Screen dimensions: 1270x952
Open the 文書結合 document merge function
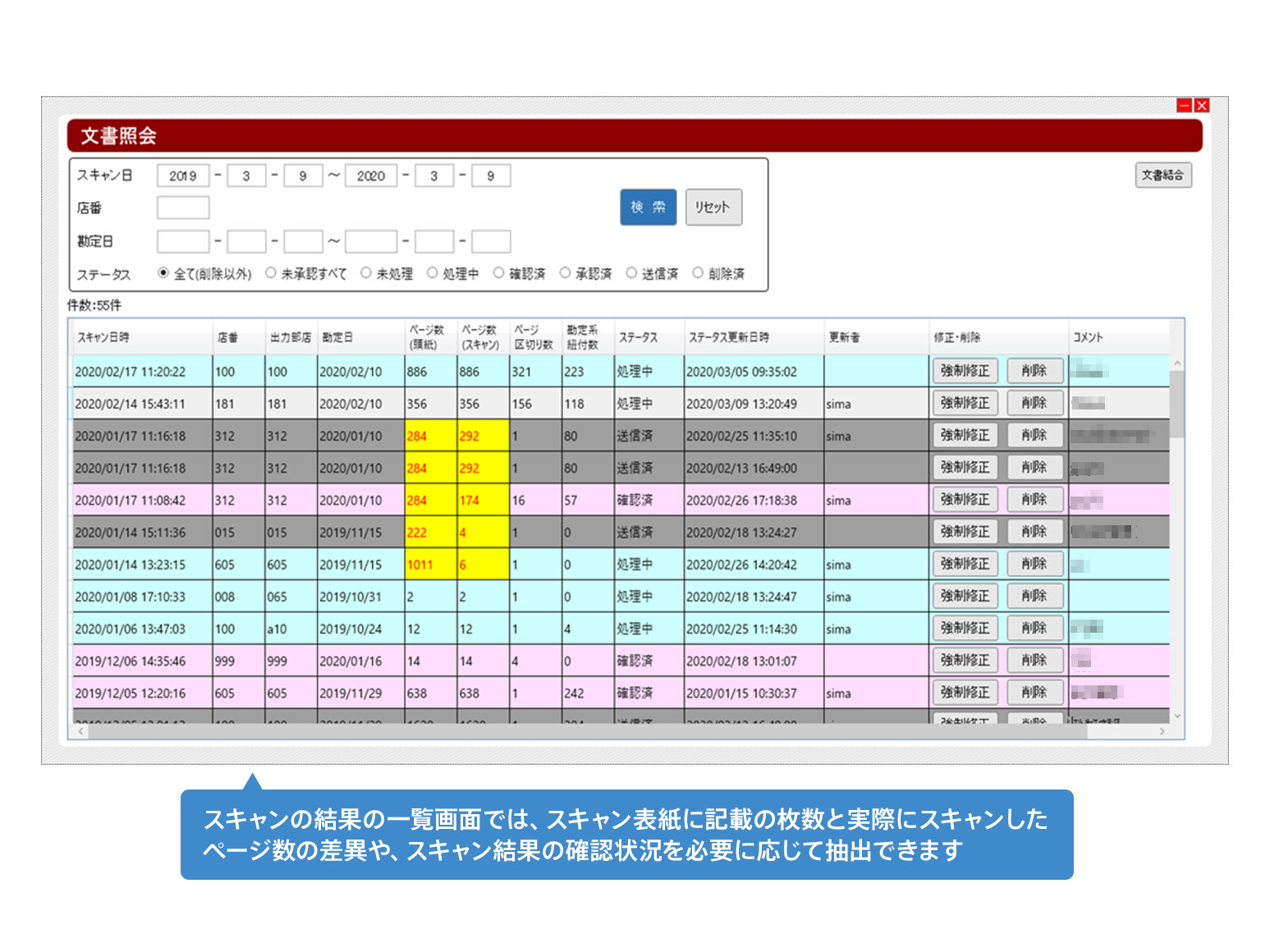click(1162, 175)
